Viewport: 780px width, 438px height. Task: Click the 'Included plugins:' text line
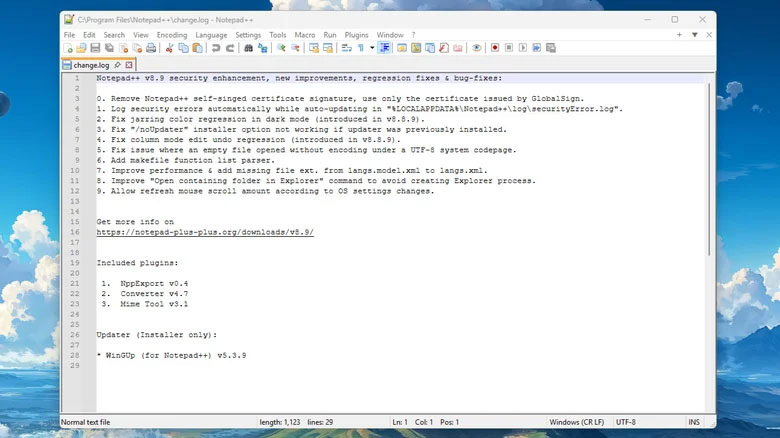137,263
